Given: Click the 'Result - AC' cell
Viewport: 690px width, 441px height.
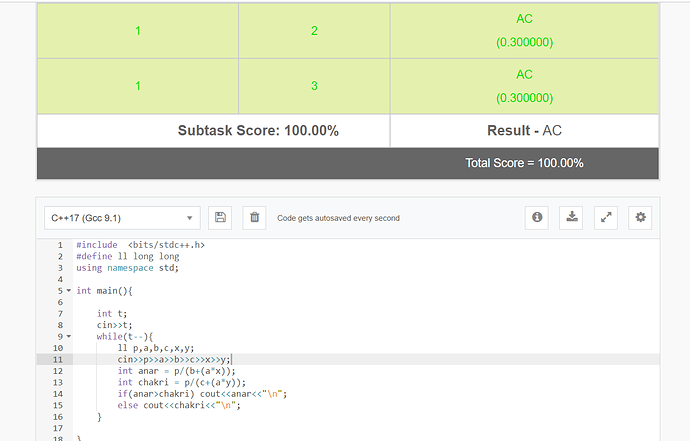Looking at the screenshot, I should click(525, 131).
